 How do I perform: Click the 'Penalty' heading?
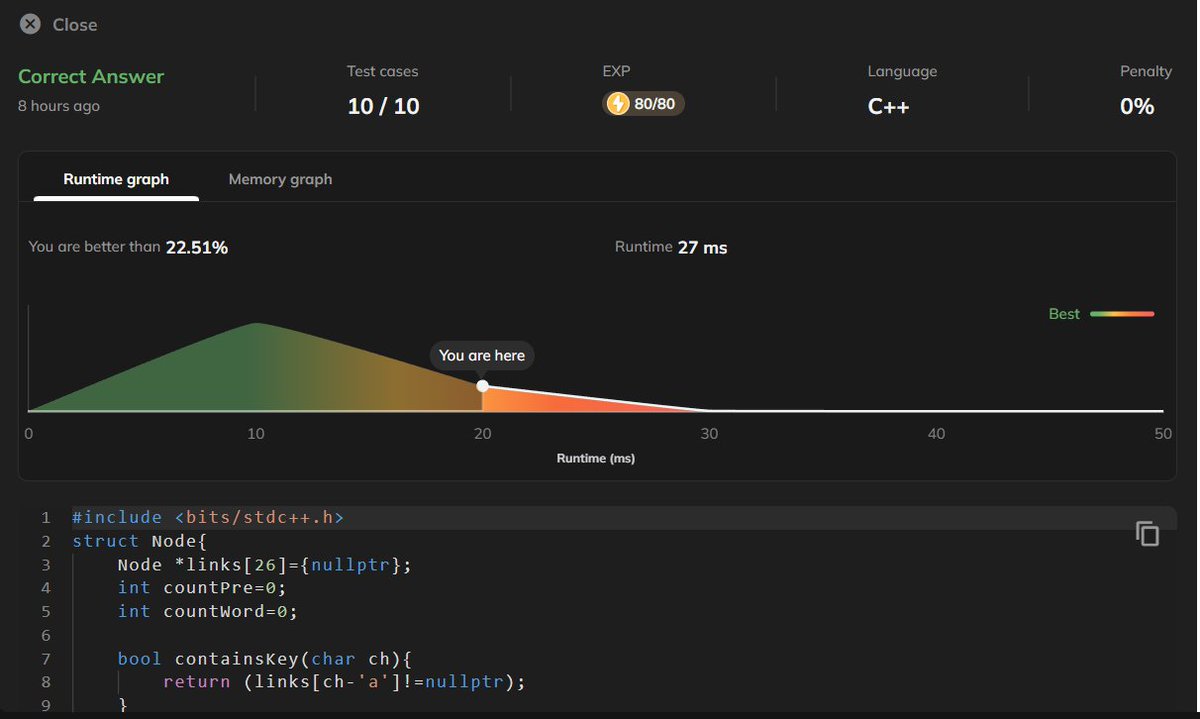tap(1146, 72)
